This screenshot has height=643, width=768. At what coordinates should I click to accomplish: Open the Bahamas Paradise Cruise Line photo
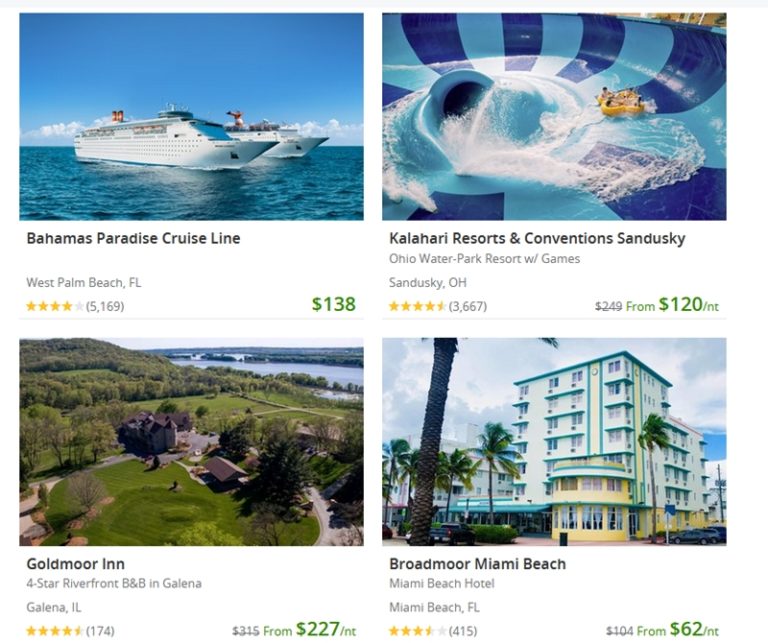[192, 117]
